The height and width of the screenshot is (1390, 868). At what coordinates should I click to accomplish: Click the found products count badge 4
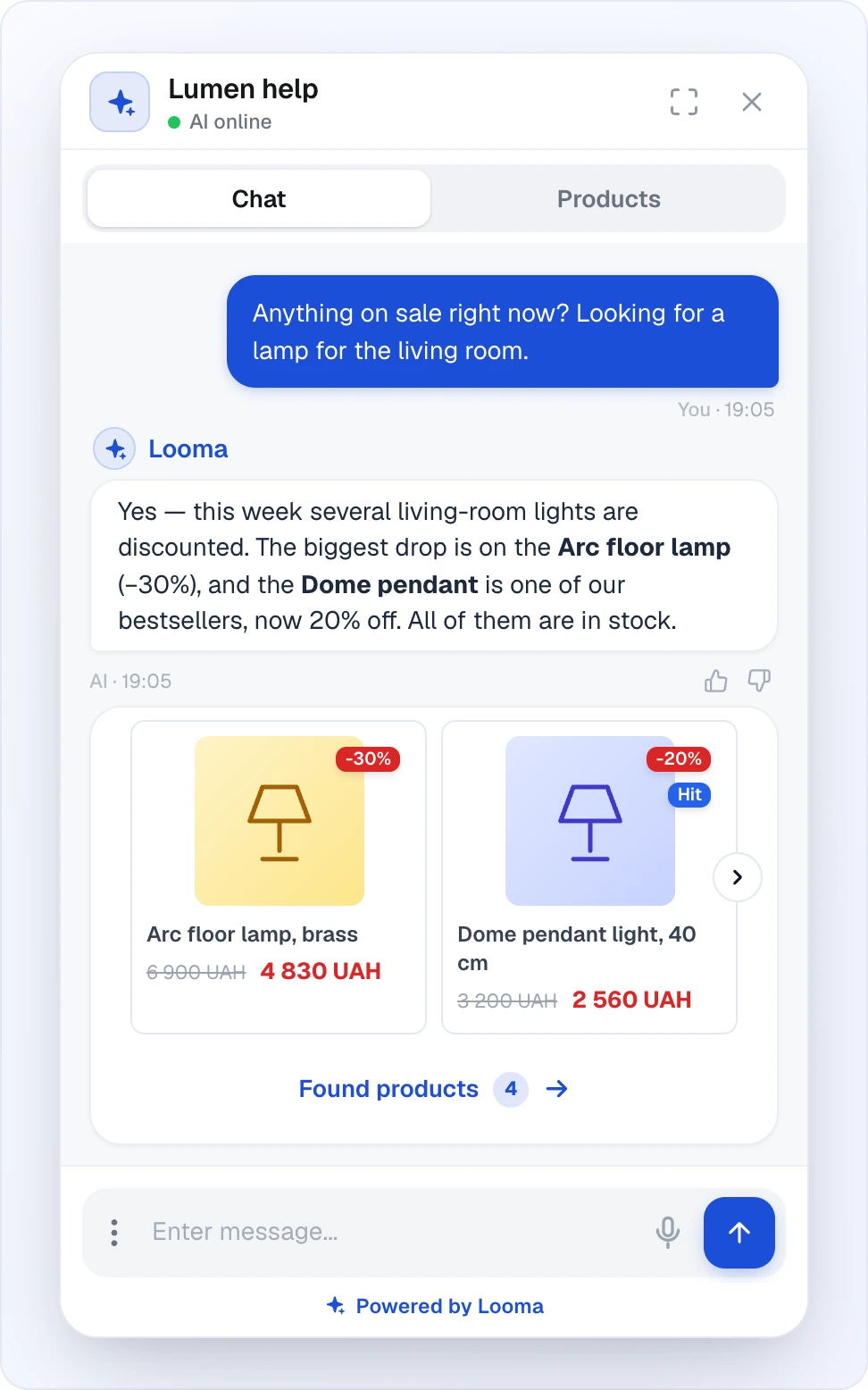(511, 1089)
